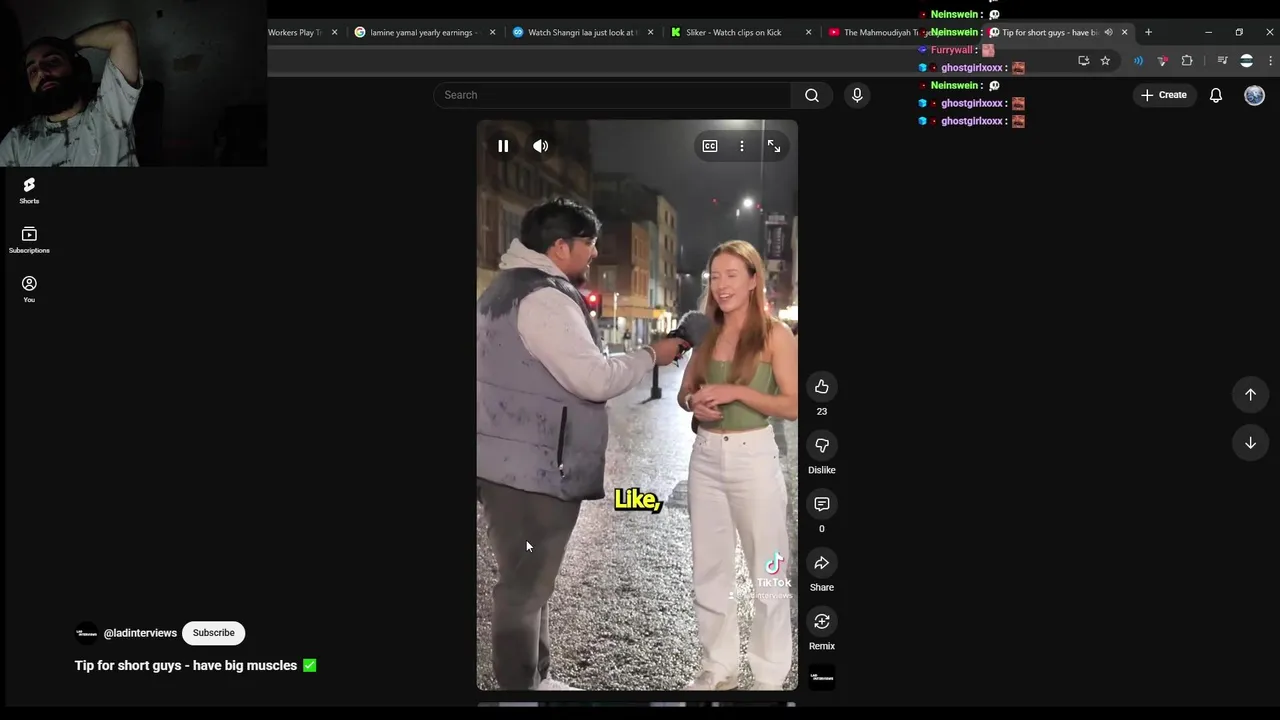Like the Short with thumbs up

point(822,387)
